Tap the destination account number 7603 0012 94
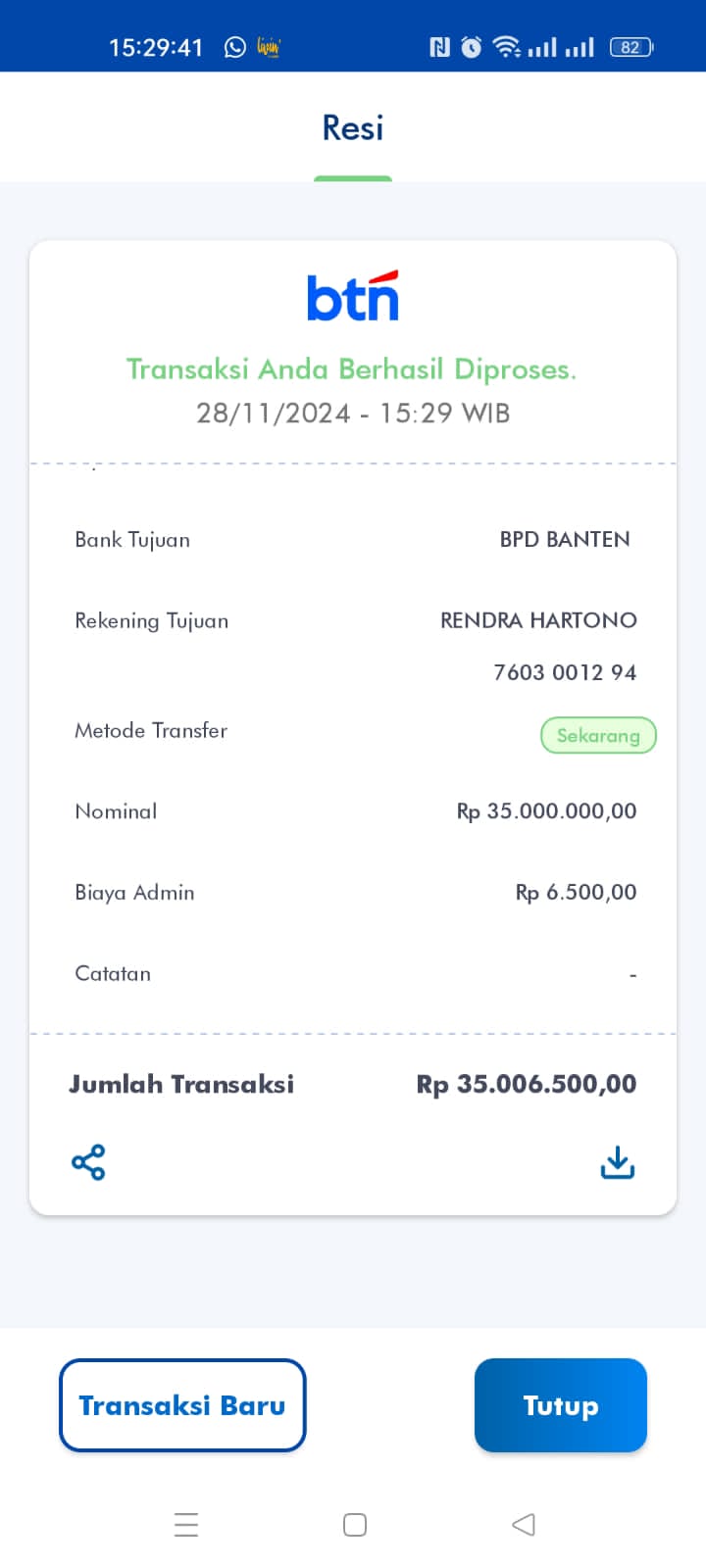 point(565,672)
